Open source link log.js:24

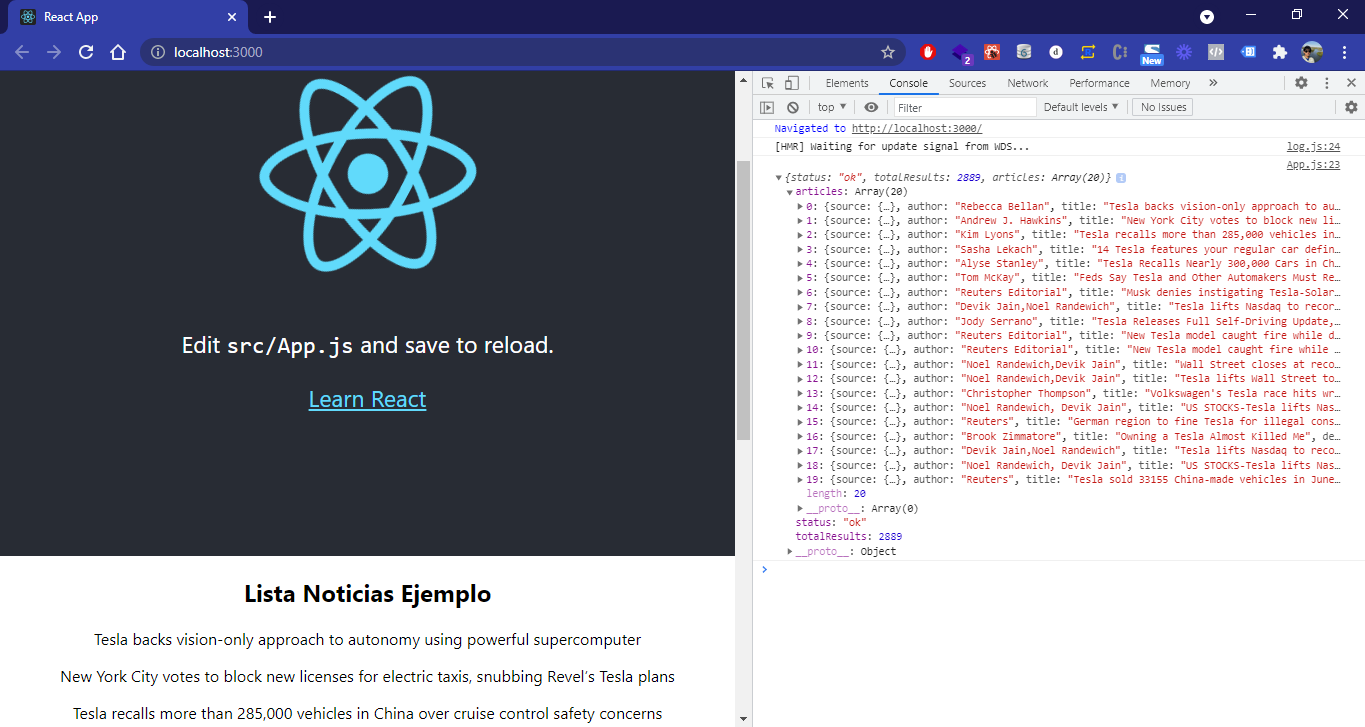[x=1313, y=147]
